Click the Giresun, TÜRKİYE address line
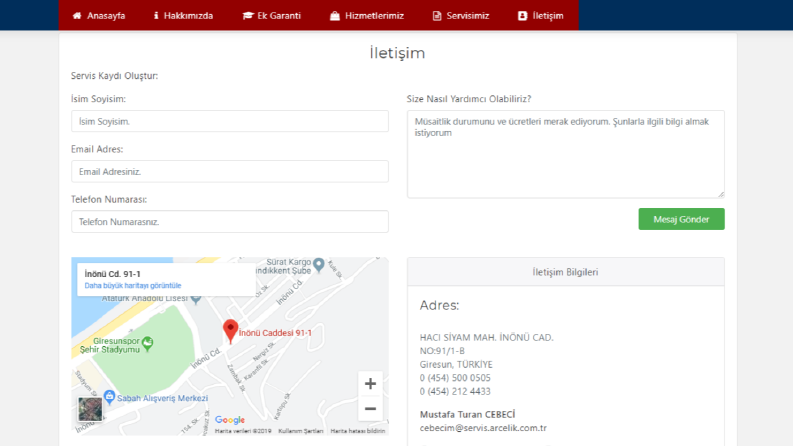Screen dimensions: 793x446 (x=456, y=364)
